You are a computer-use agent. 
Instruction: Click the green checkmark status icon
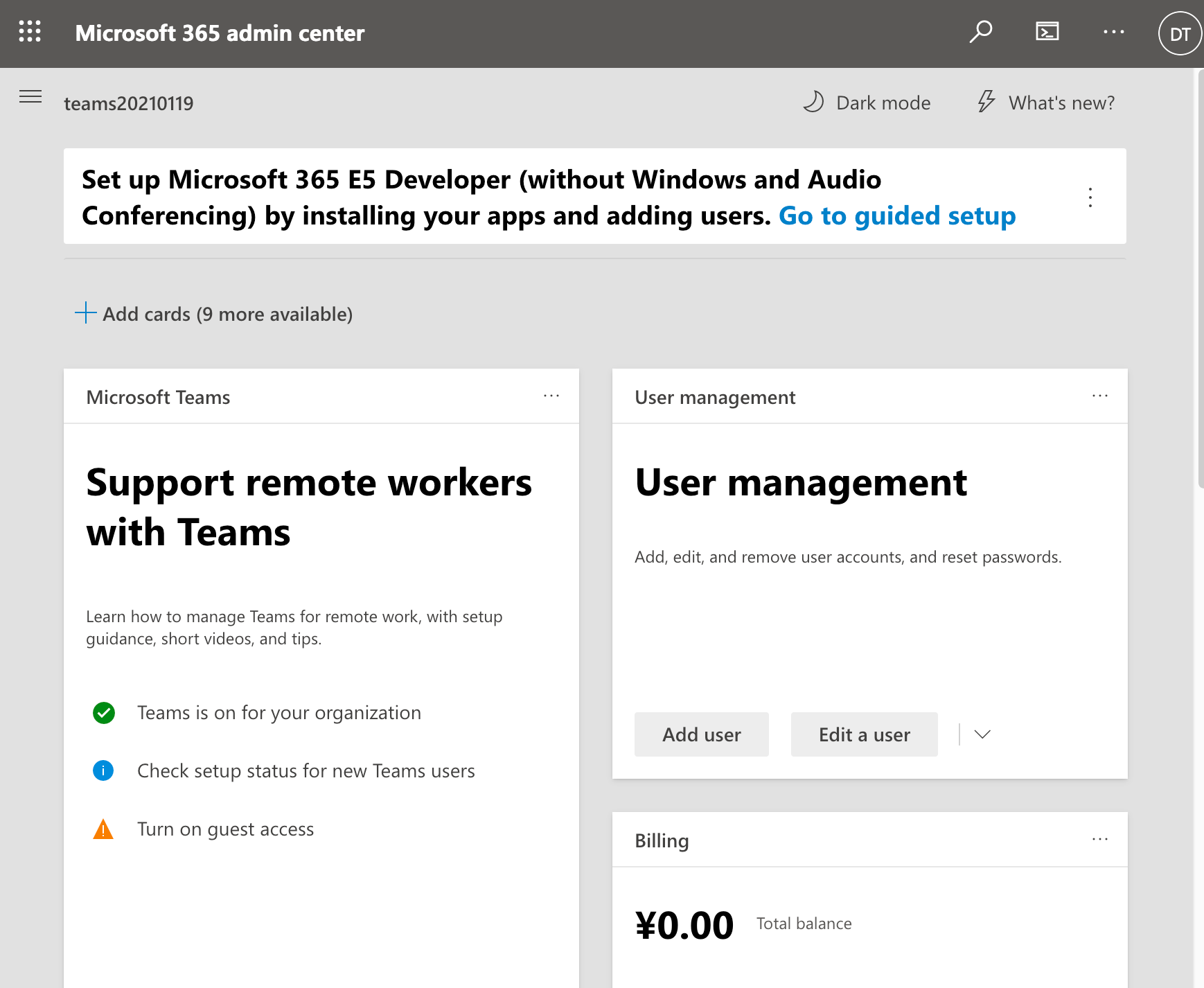point(104,713)
